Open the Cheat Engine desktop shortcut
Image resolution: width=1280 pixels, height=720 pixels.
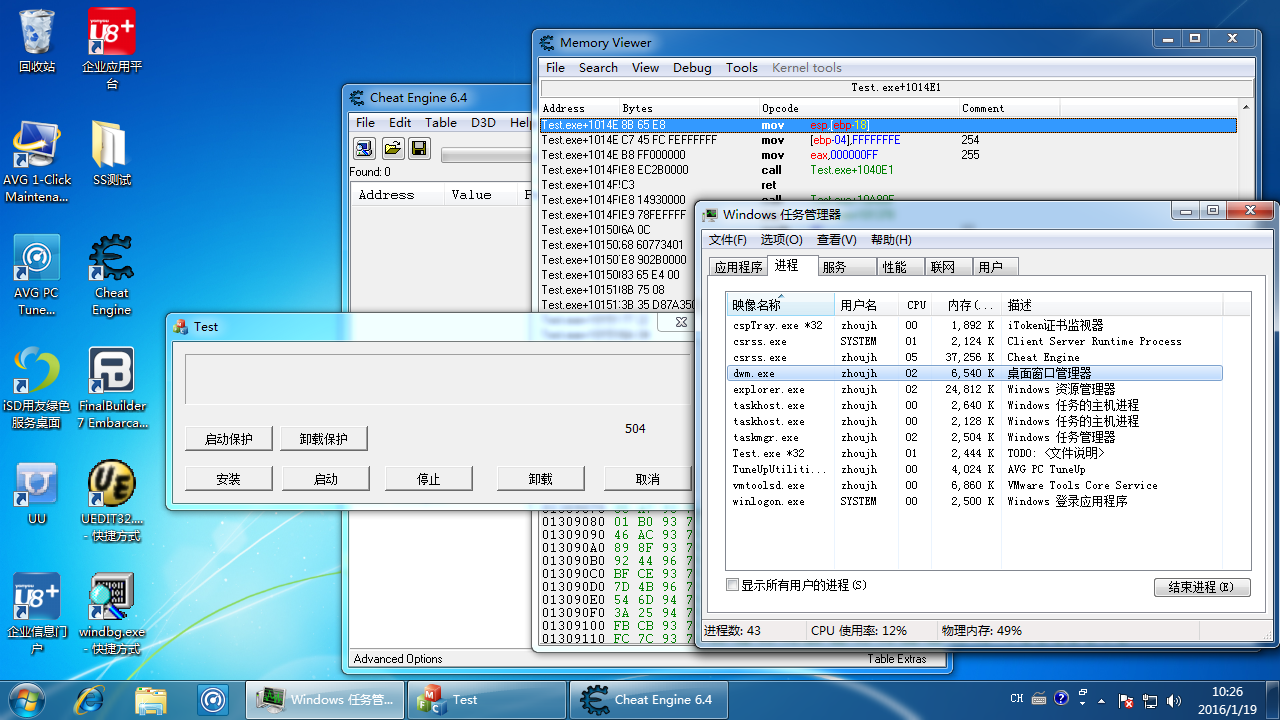coord(112,275)
